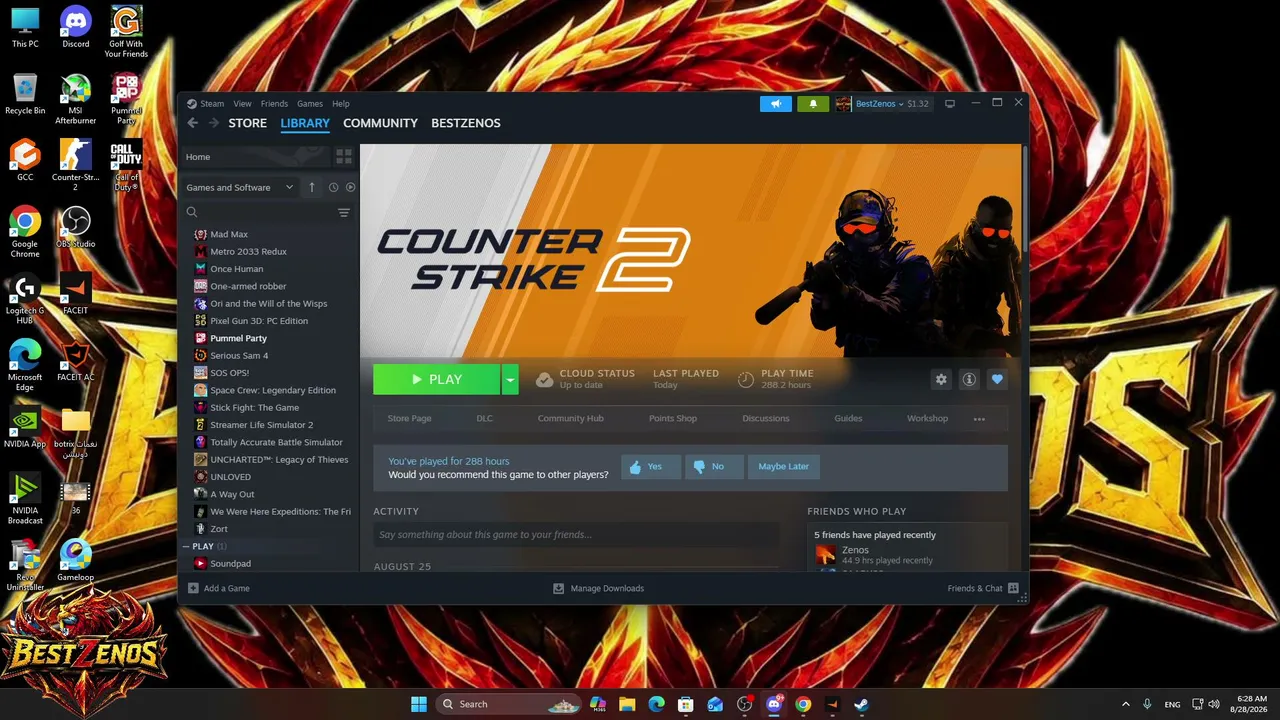Open the Community Hub link

tap(571, 419)
